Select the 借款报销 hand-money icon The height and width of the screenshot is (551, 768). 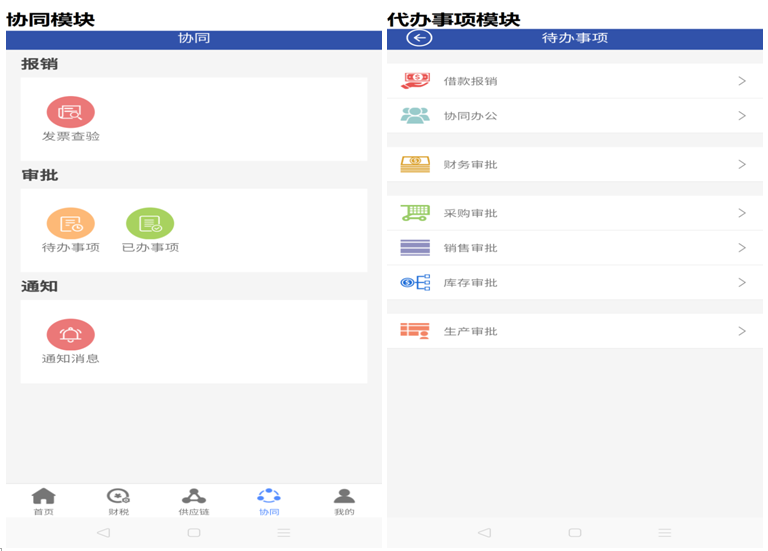(x=415, y=81)
